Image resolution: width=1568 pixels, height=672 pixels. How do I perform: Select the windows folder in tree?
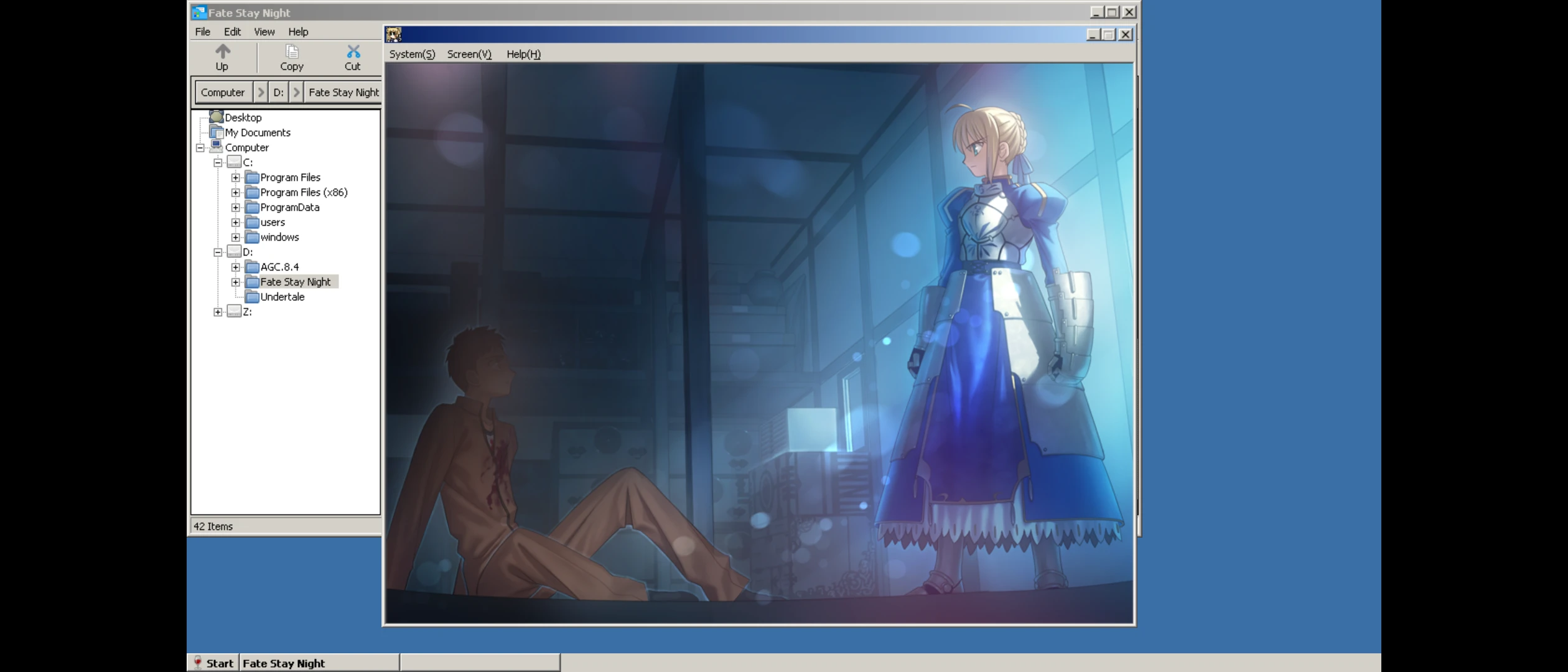click(279, 237)
